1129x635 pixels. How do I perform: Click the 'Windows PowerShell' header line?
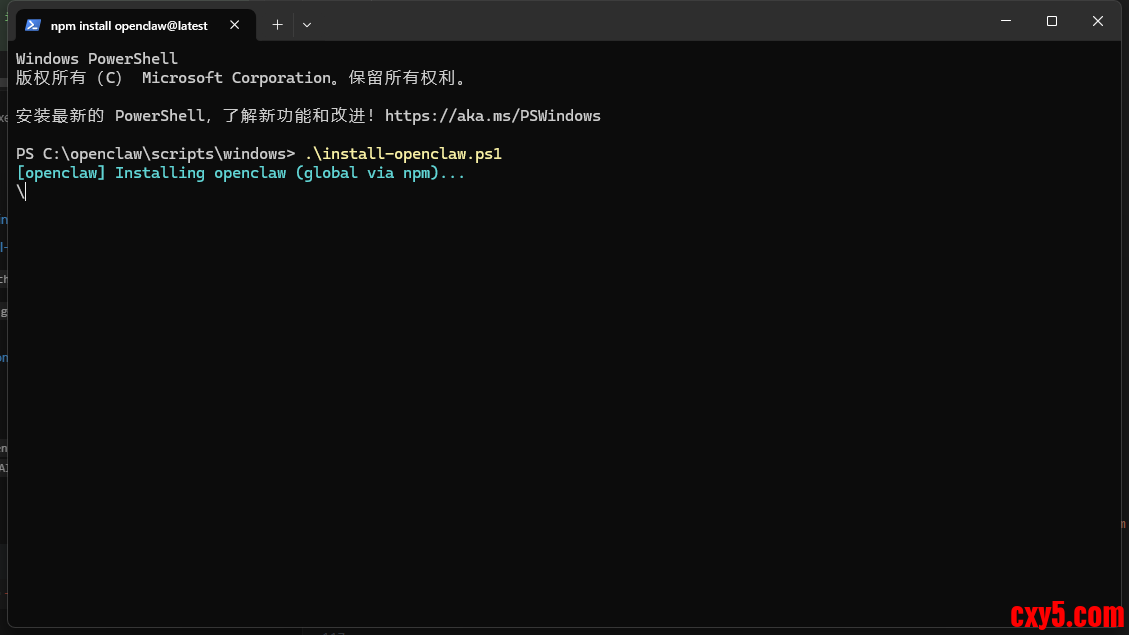tap(97, 59)
